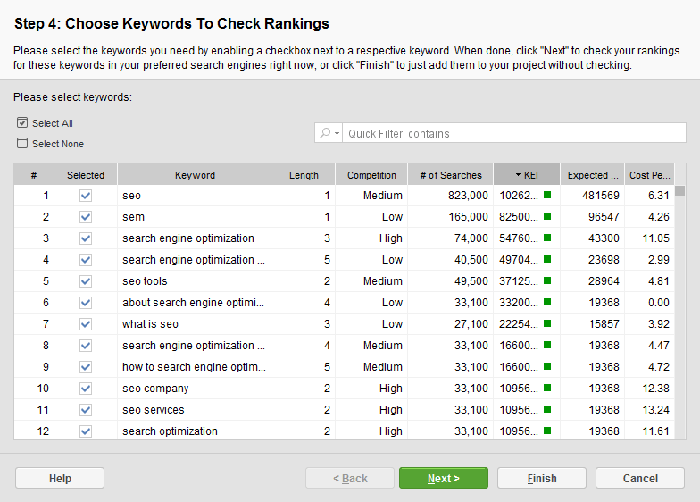This screenshot has height=502, width=700.
Task: Click the Keyword column header
Action: click(x=195, y=175)
